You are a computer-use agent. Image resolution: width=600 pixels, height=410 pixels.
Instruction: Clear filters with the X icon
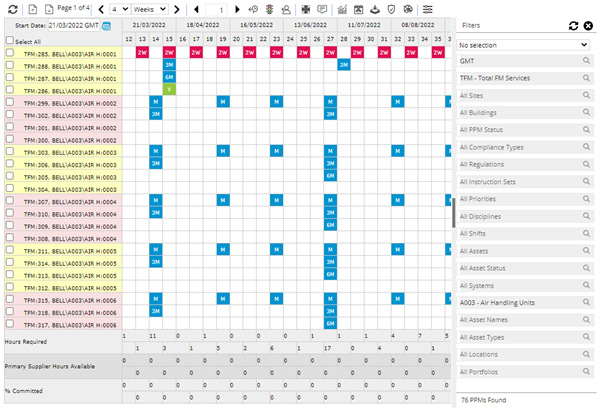[x=588, y=25]
